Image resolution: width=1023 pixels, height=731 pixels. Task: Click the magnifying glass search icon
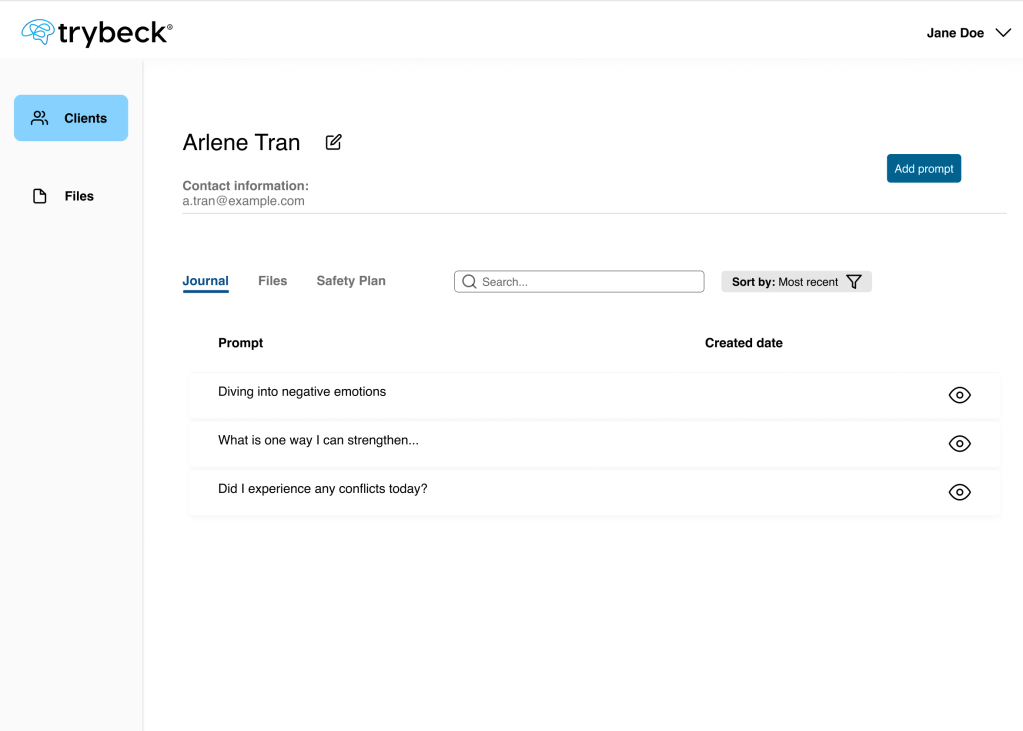tap(469, 282)
